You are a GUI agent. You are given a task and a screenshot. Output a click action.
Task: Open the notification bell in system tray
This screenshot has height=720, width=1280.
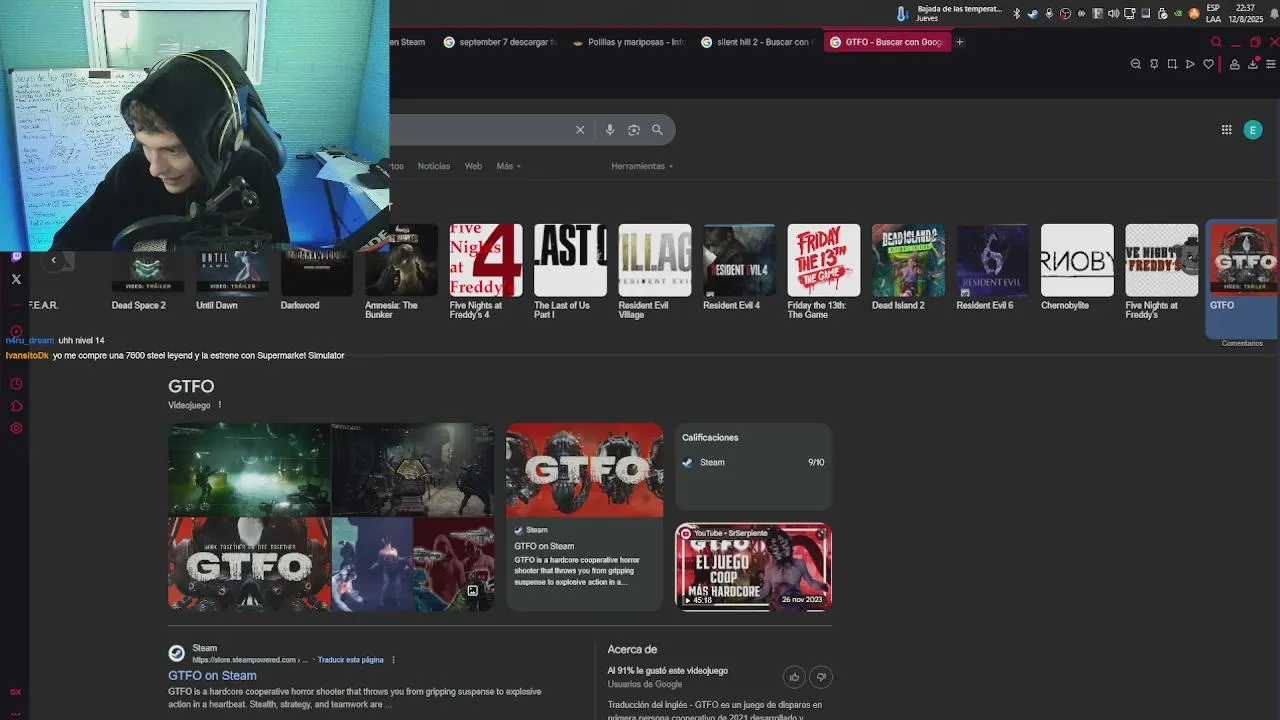click(x=1274, y=14)
